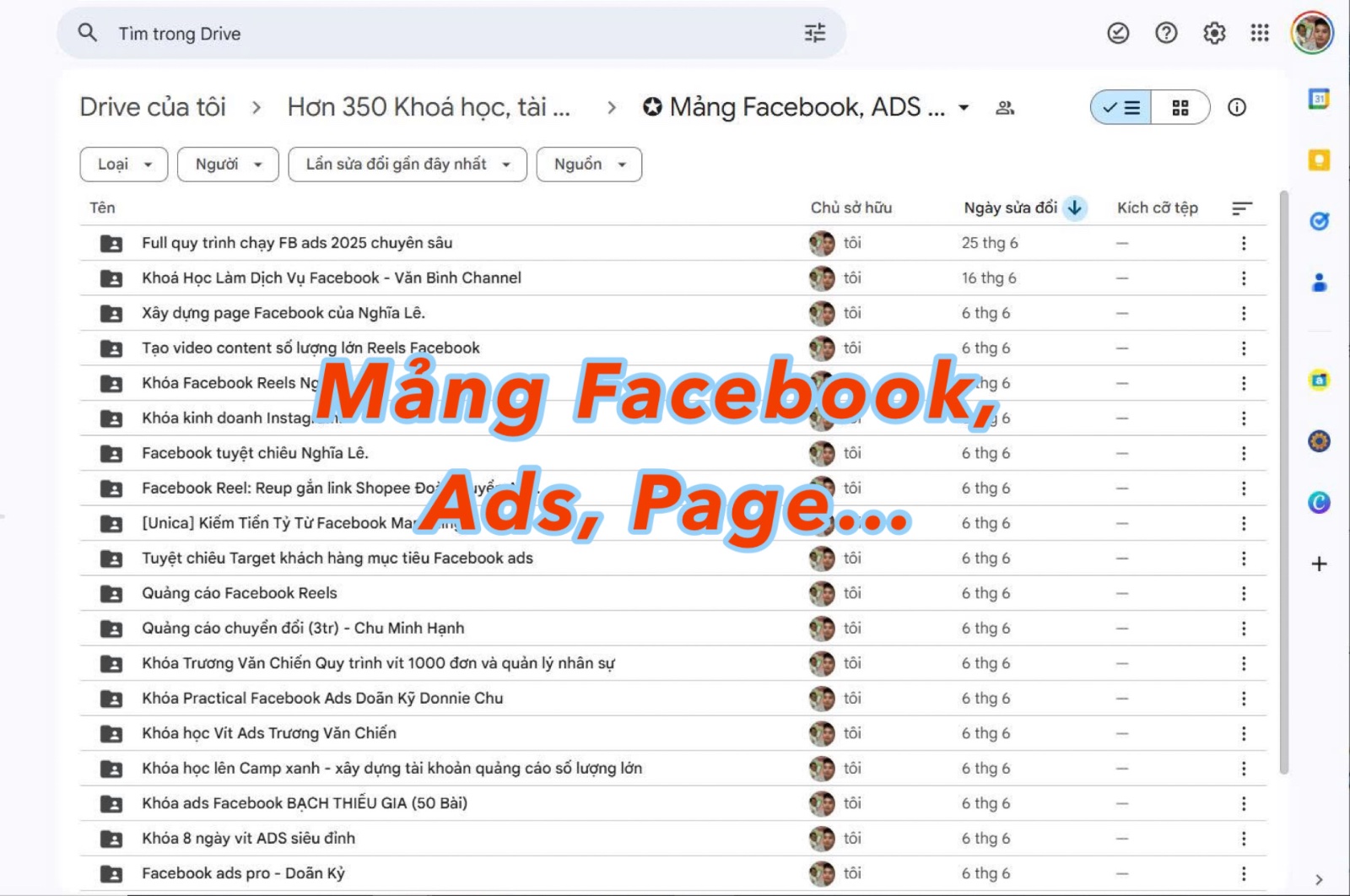Select Khóa ads Facebook BẠCH THIẾU GIA folder

[x=672, y=803]
